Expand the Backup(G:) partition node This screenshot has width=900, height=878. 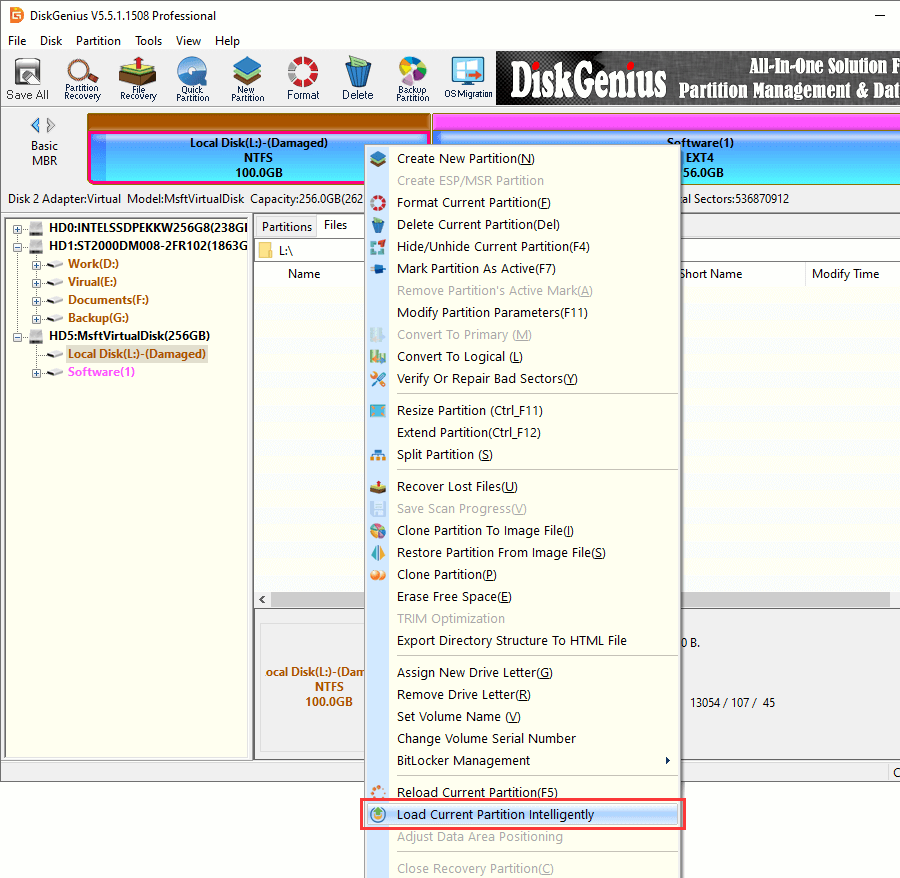(36, 319)
